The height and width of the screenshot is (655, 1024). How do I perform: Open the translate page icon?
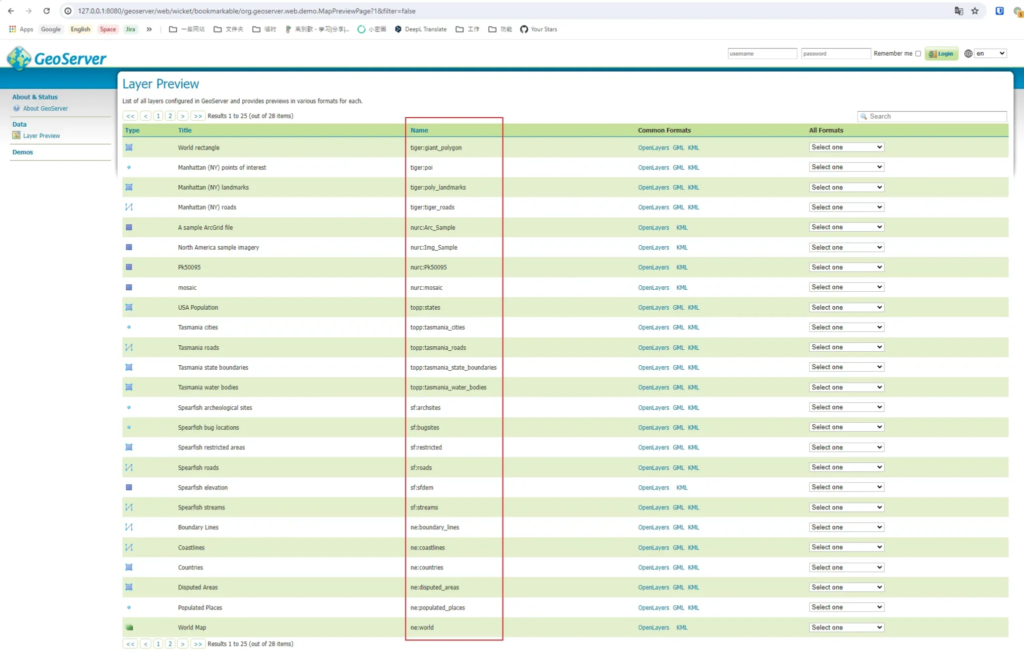pos(959,11)
